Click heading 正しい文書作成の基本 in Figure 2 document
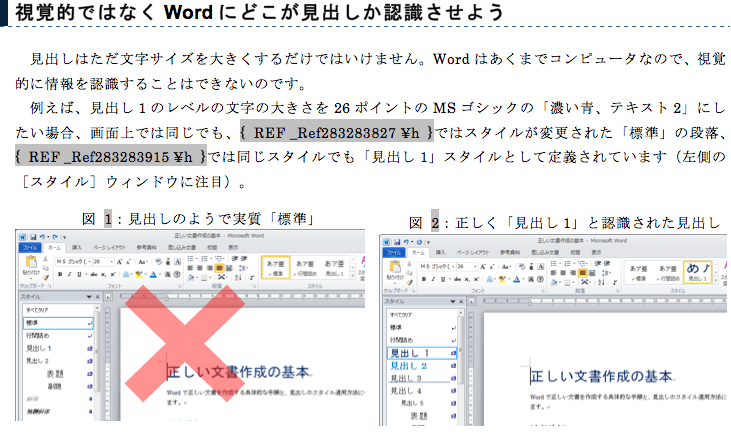 coord(601,376)
